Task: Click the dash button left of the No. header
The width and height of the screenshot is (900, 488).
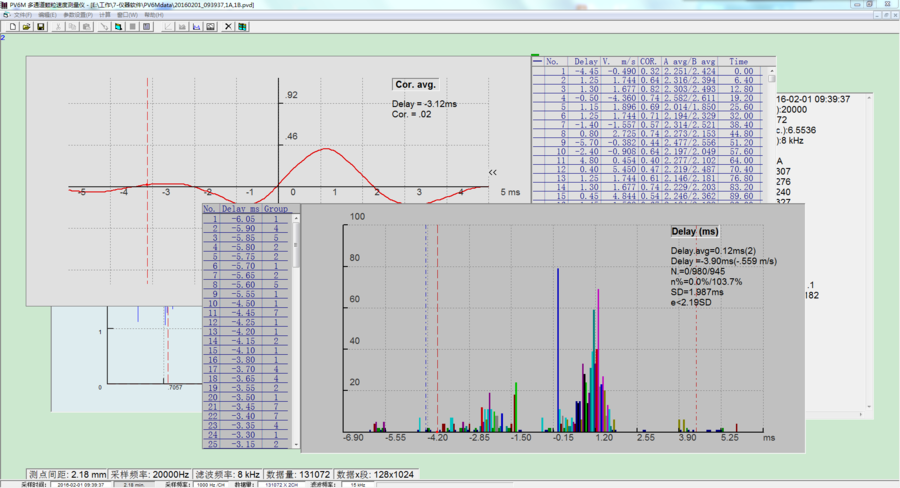Action: click(537, 61)
